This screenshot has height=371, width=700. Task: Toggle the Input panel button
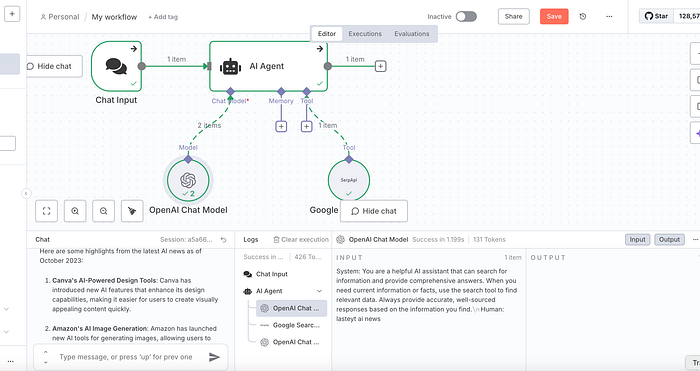click(x=638, y=240)
